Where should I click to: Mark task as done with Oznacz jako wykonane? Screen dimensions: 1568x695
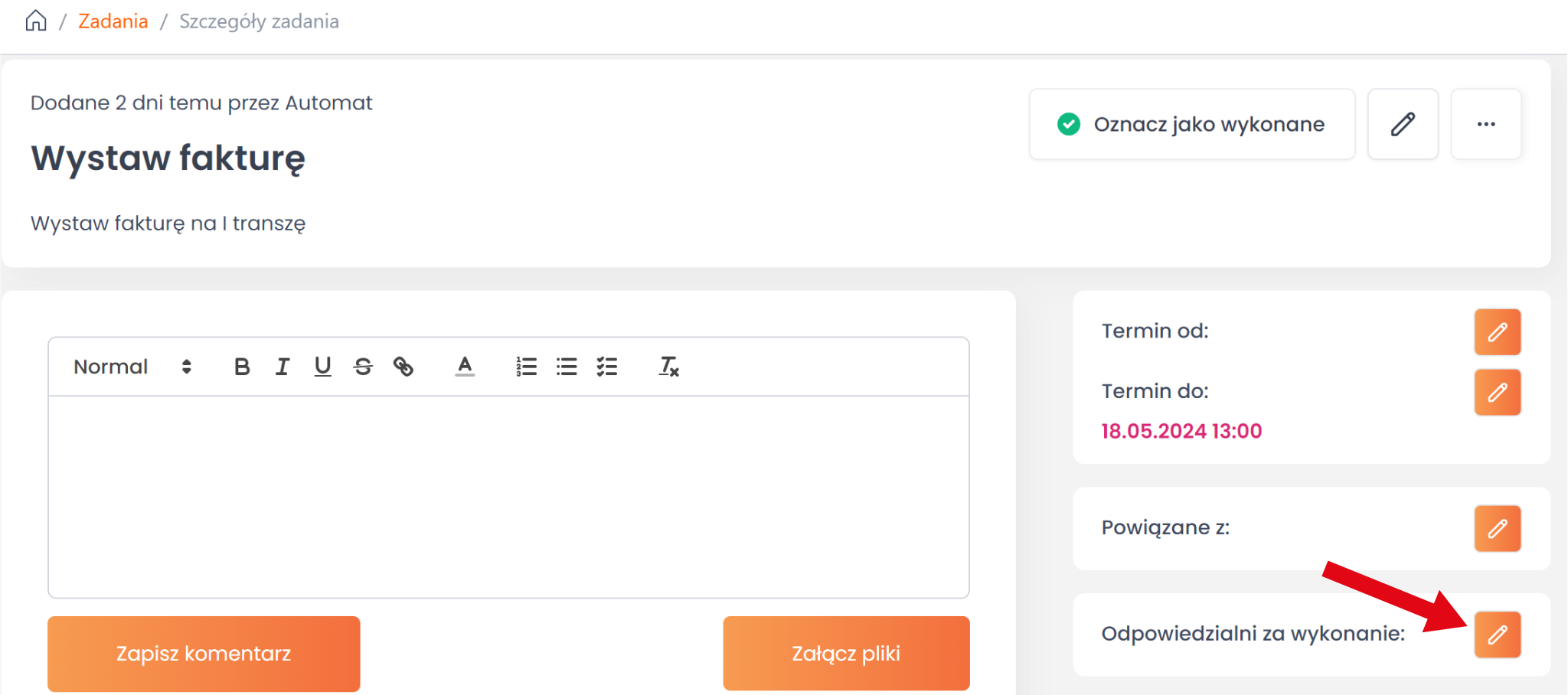(x=1191, y=124)
